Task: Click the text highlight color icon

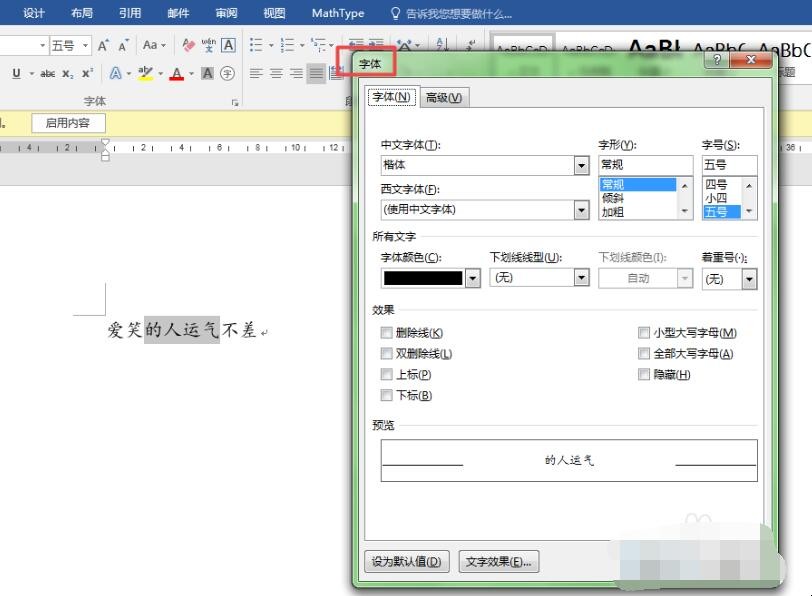Action: [146, 74]
